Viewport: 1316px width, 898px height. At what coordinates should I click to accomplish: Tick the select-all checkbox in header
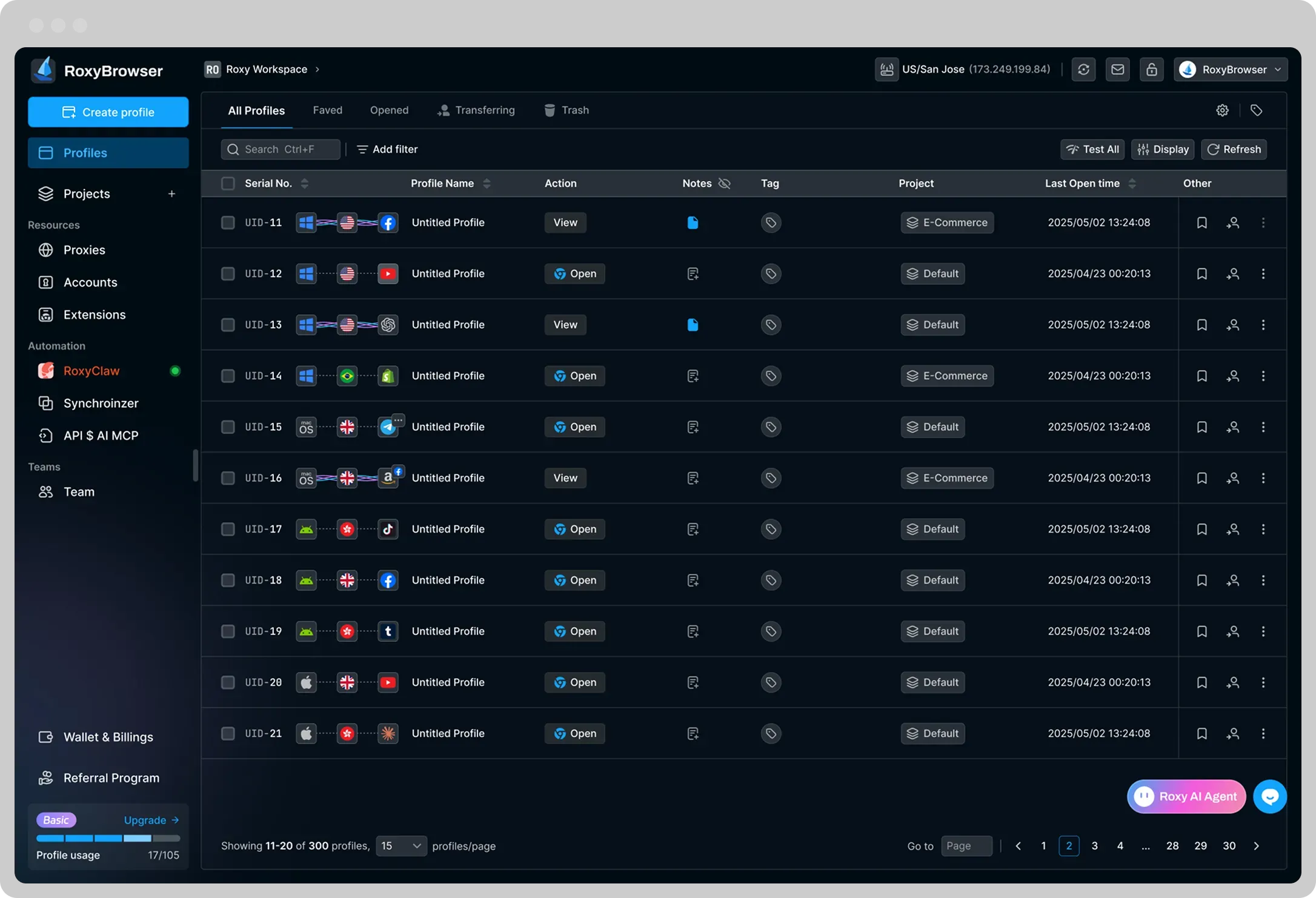[x=228, y=183]
